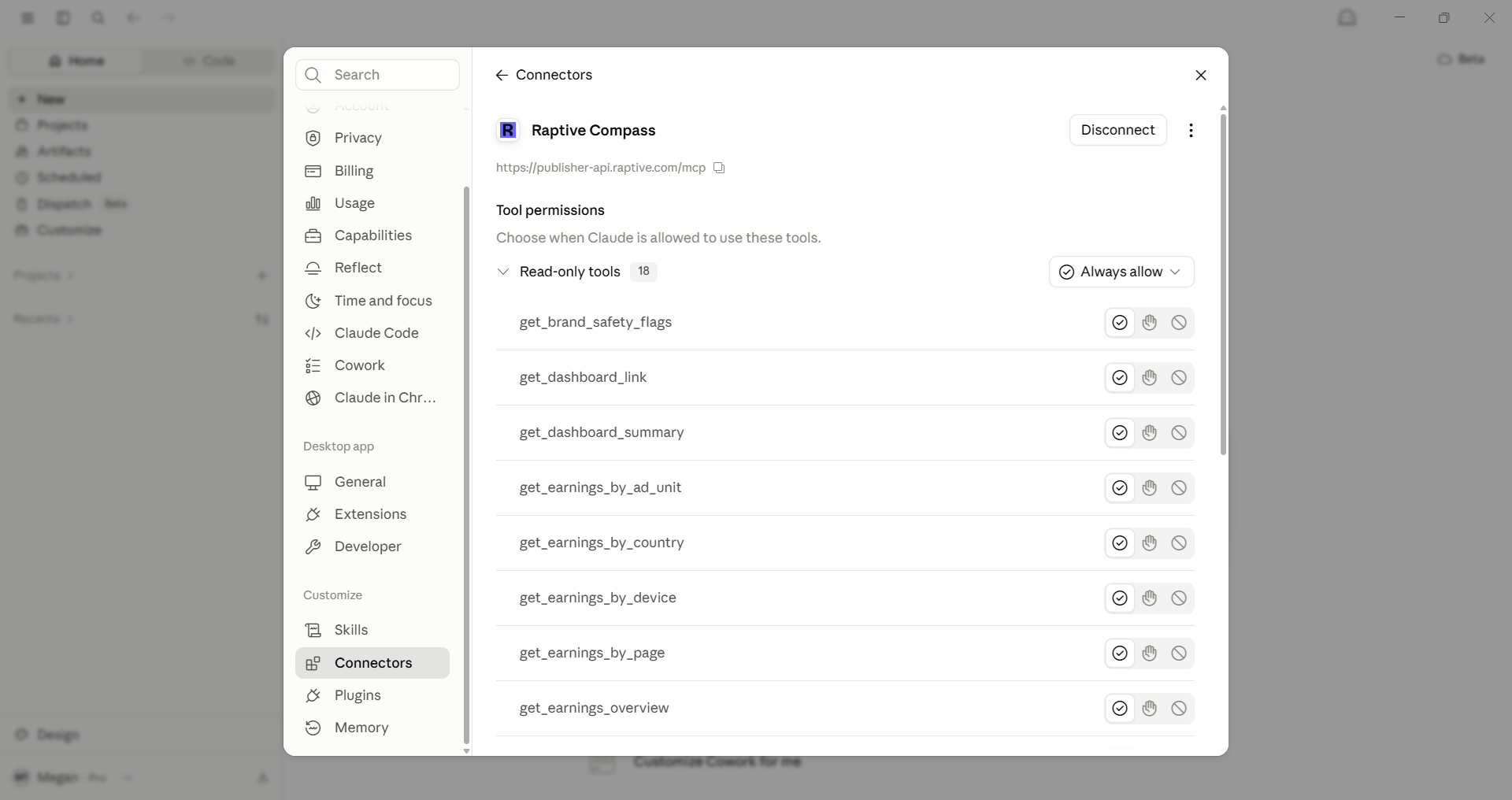
Task: Open Developer settings
Action: pyautogui.click(x=372, y=546)
